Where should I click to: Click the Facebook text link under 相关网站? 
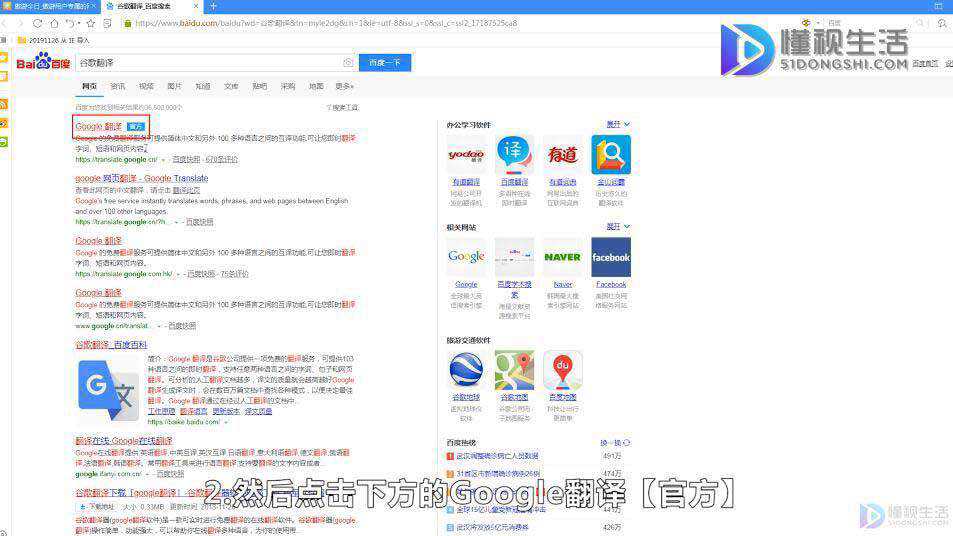point(611,284)
